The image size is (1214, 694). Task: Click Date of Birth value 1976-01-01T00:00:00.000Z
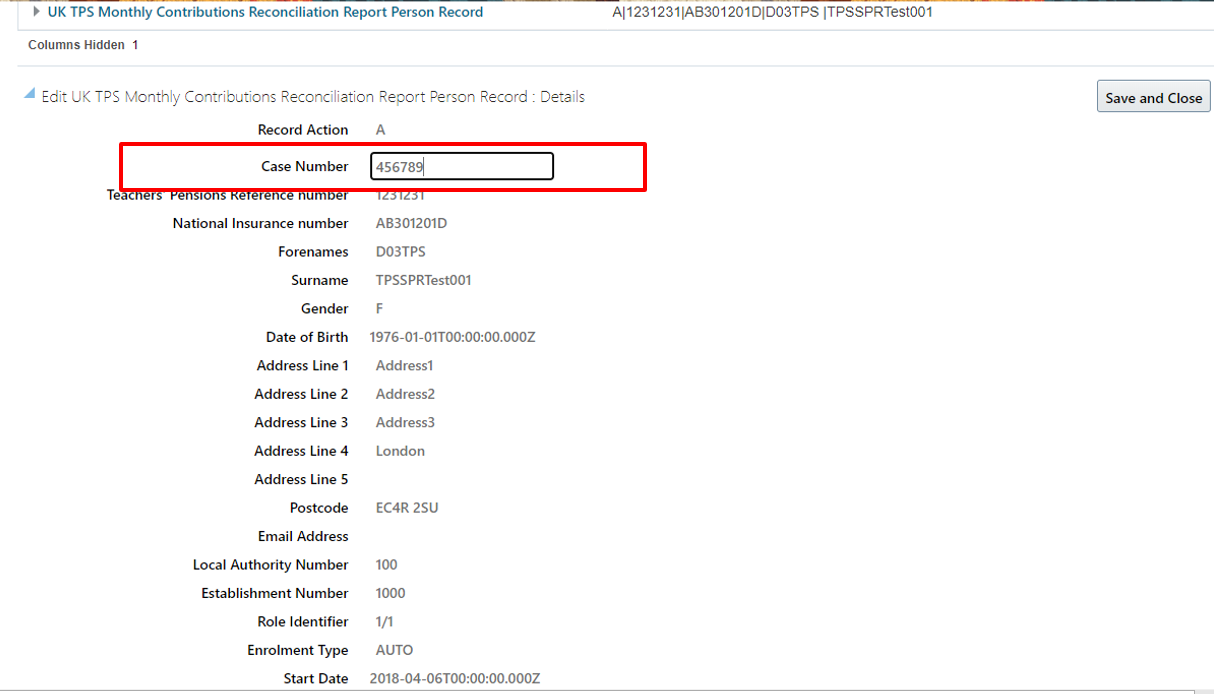tap(452, 337)
